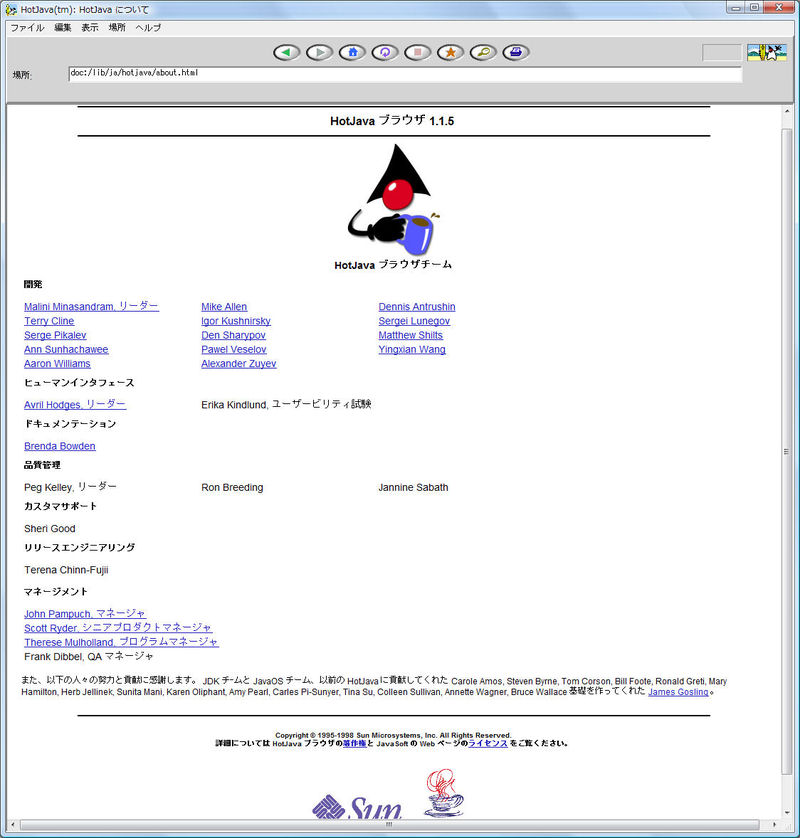This screenshot has width=800, height=838.
Task: Follow the Pawel Veselov link
Action: click(x=234, y=350)
